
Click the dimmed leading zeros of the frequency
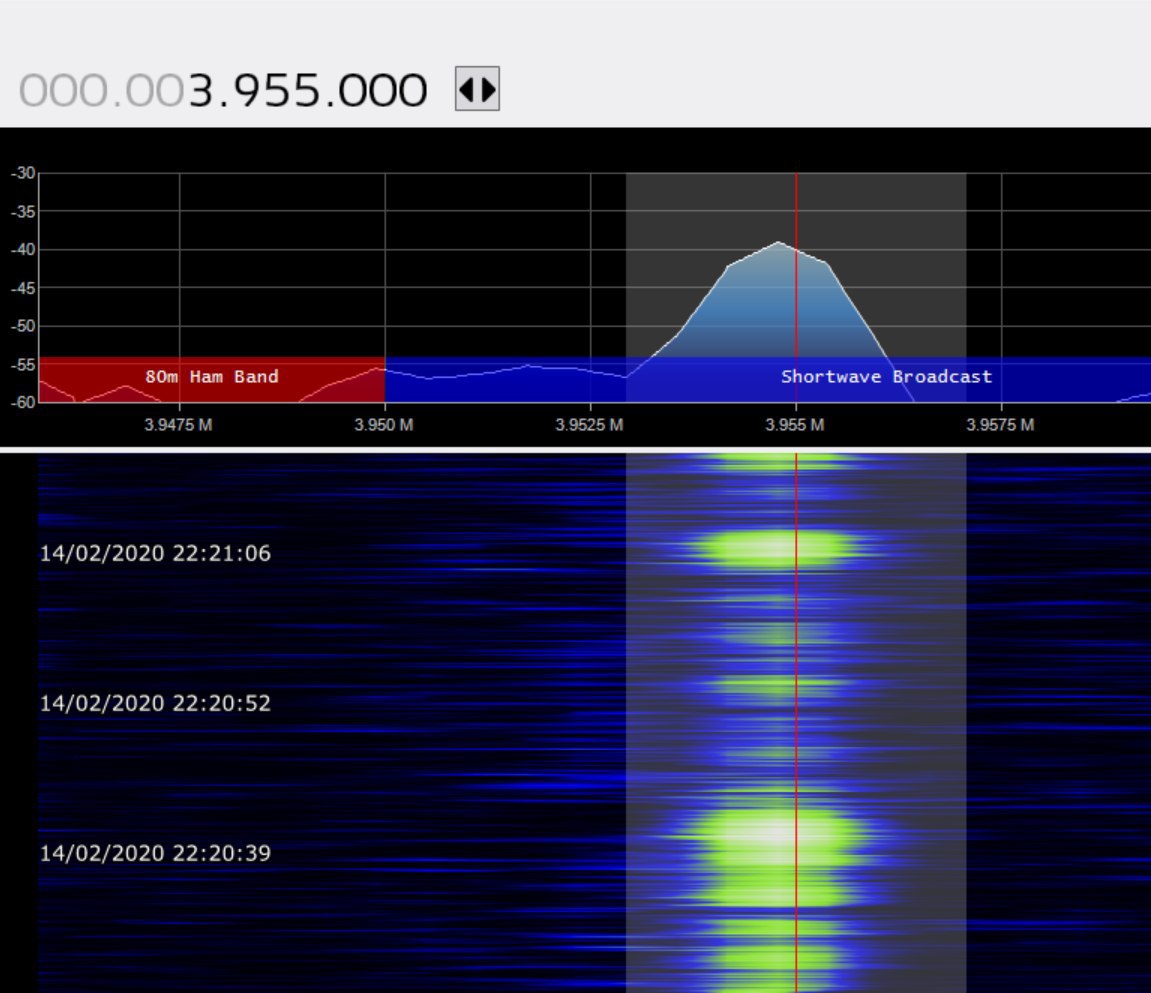[x=101, y=91]
